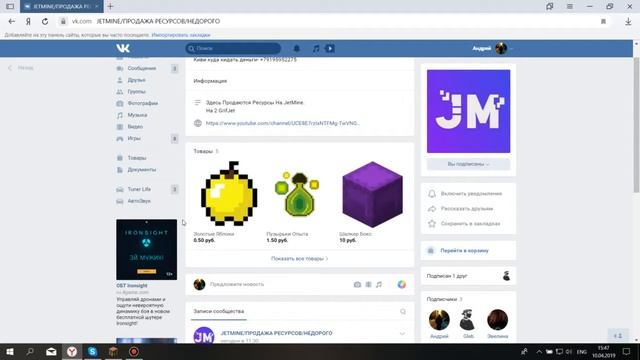This screenshot has height=360, width=640.
Task: Attach audio via note icon in post box
Action: [x=379, y=284]
